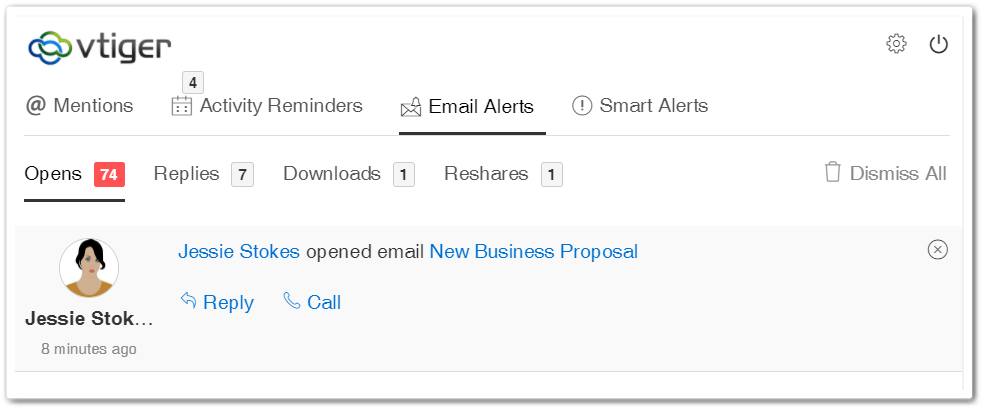Click the vtiger cloud logo
Screen dimensions: 985x411
(99, 48)
